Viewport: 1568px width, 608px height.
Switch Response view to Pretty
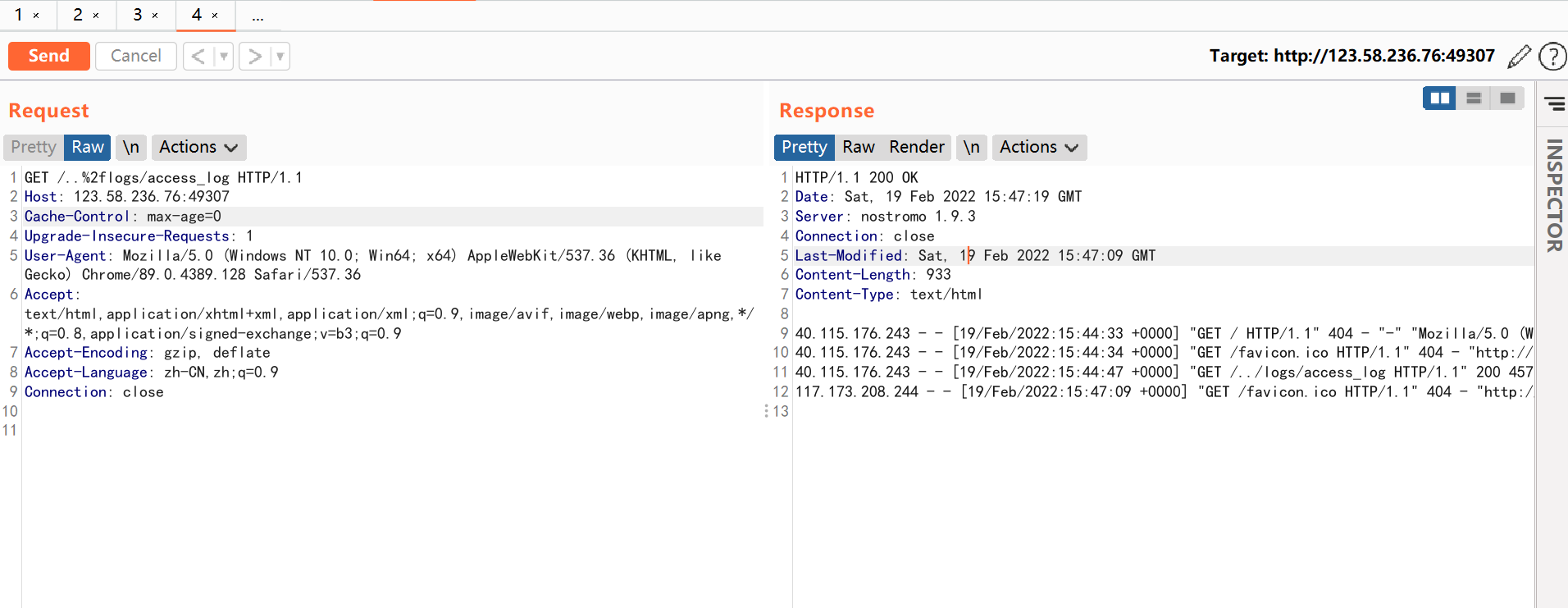tap(804, 147)
